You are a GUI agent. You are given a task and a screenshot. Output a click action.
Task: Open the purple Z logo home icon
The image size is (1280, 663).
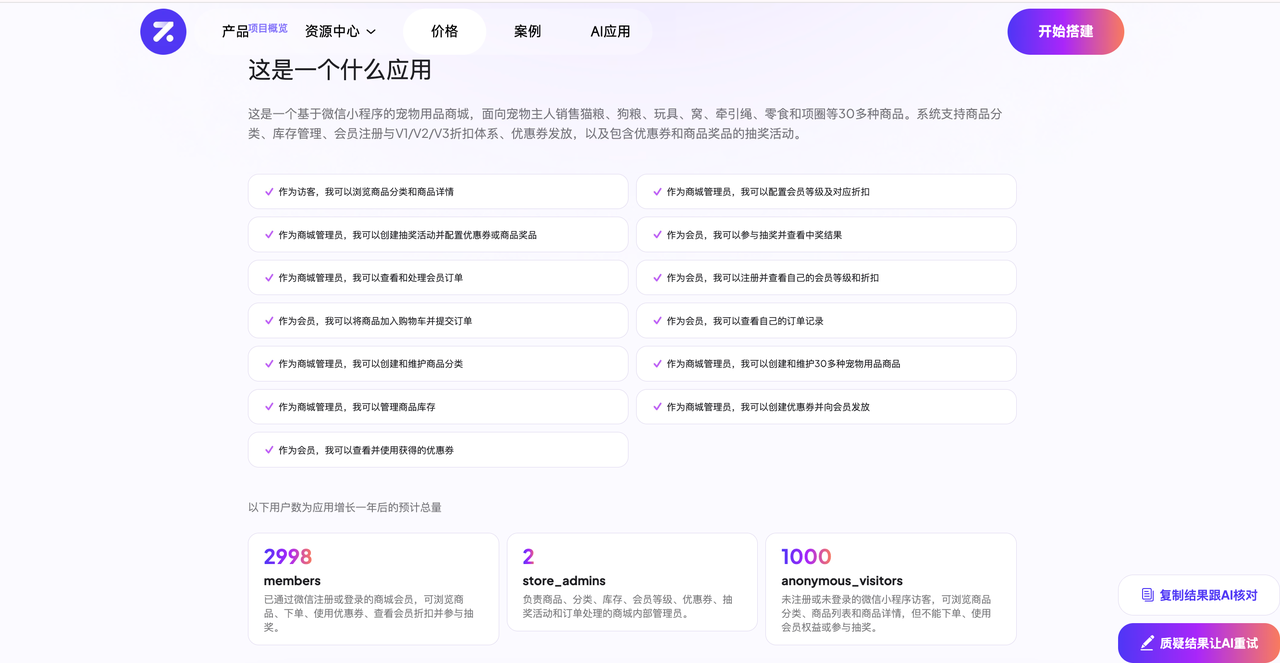point(163,31)
